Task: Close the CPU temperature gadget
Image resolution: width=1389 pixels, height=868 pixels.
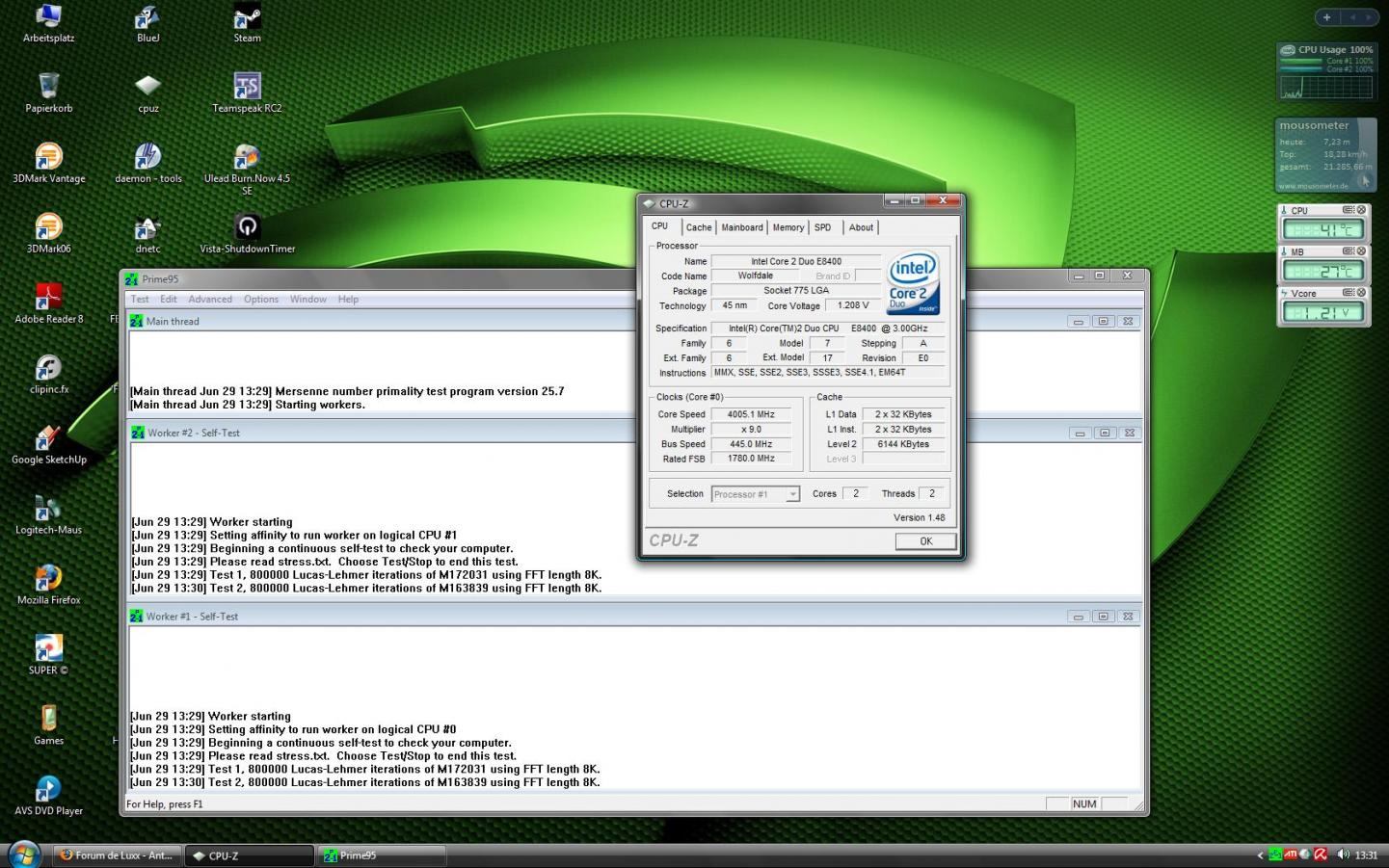Action: pos(1362,210)
